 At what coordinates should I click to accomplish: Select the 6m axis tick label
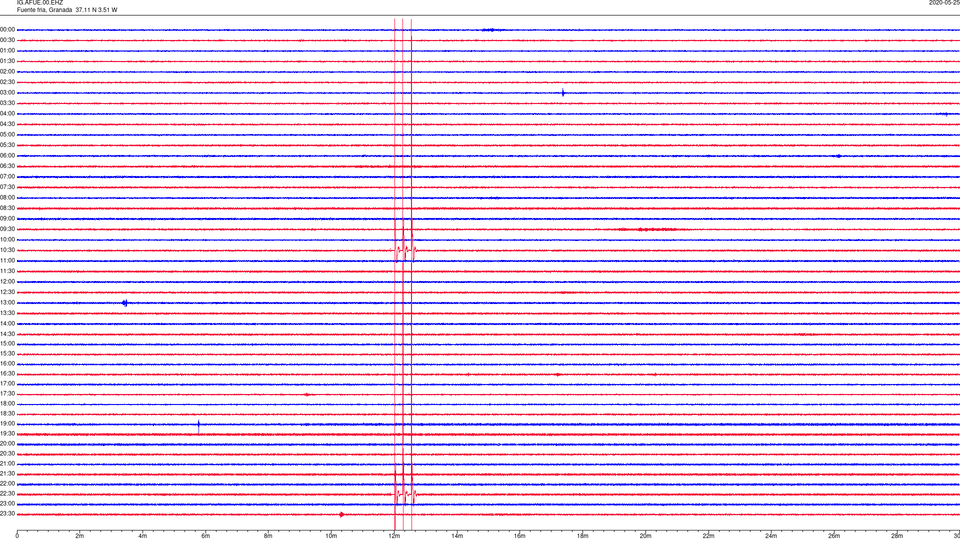pos(206,536)
